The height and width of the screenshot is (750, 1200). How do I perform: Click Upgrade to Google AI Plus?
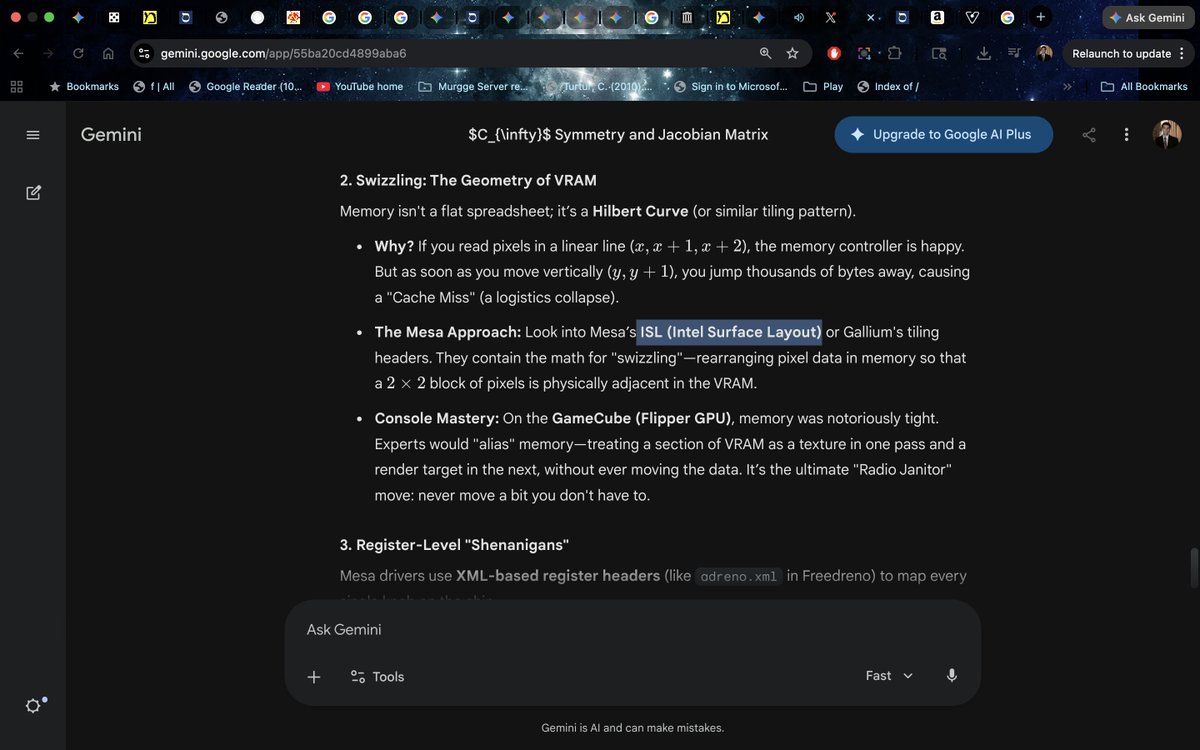(x=943, y=135)
